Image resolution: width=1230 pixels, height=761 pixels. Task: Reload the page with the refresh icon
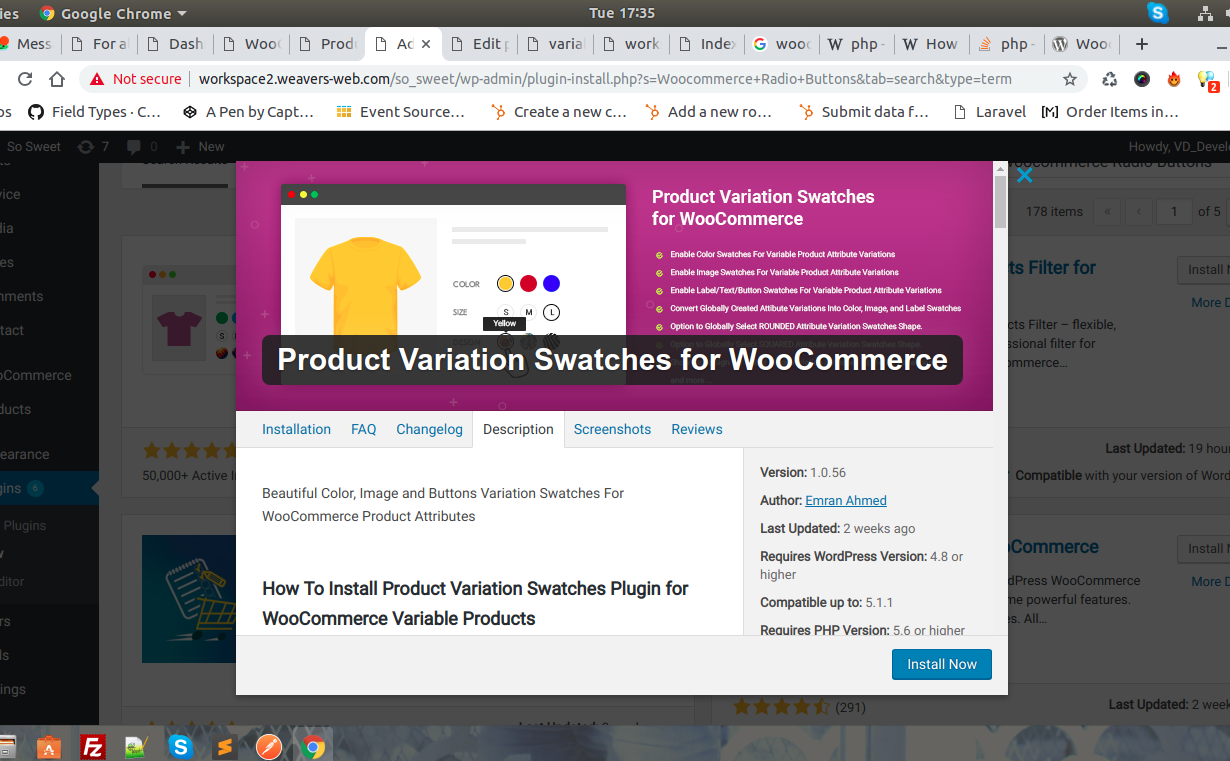(x=25, y=79)
